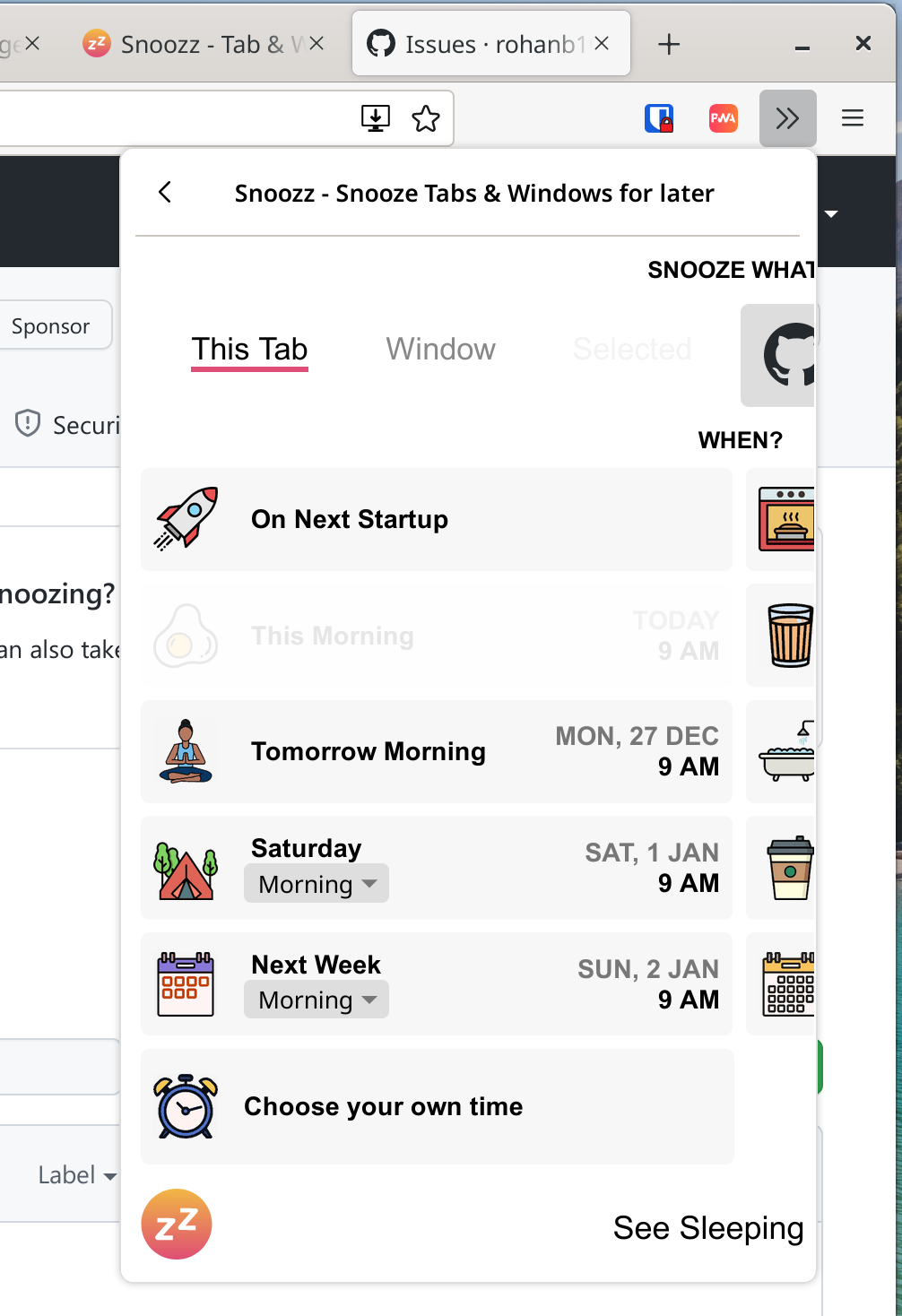Select the rocket icon for On Next Startup
This screenshot has height=1316, width=902.
tap(186, 518)
